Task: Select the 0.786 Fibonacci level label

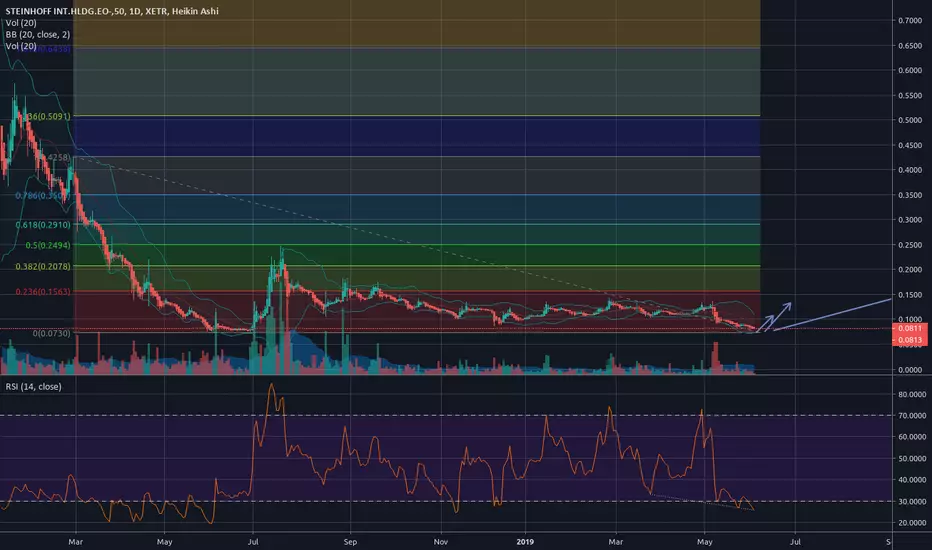Action: [43, 195]
